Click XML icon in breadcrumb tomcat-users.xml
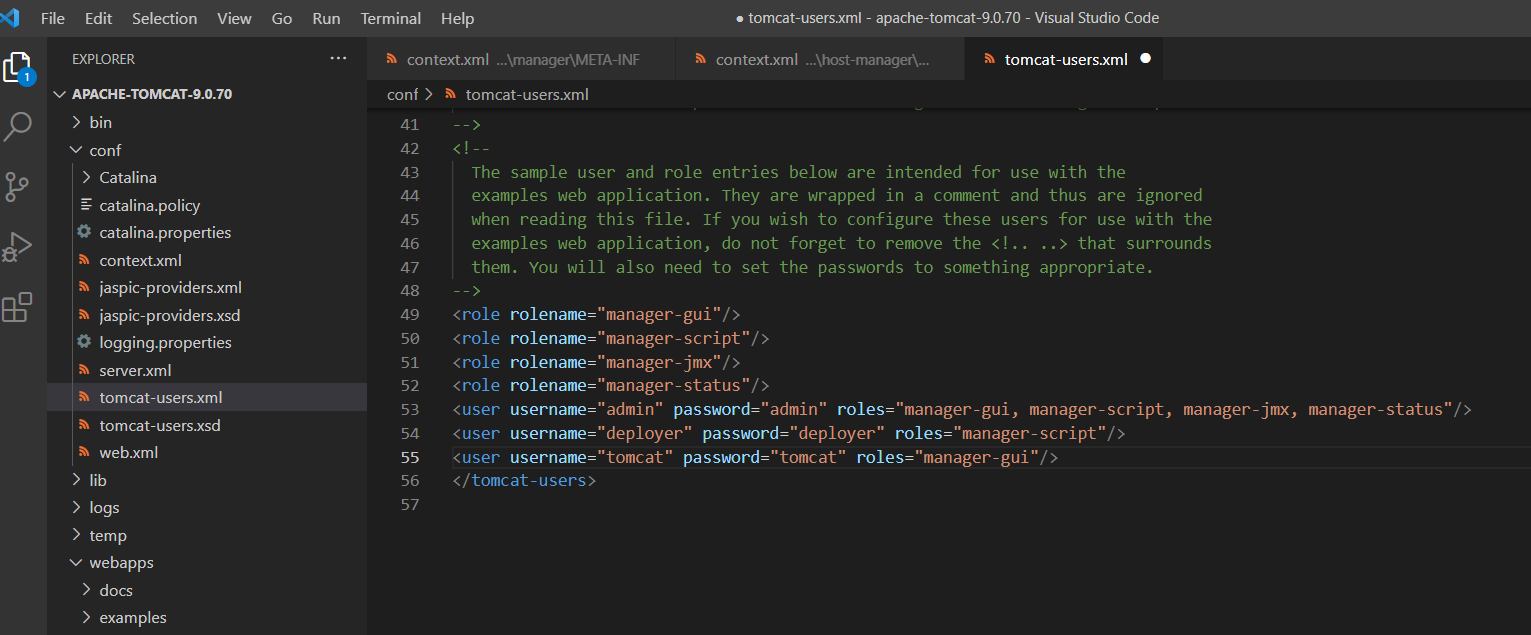The image size is (1531, 635). [x=451, y=95]
